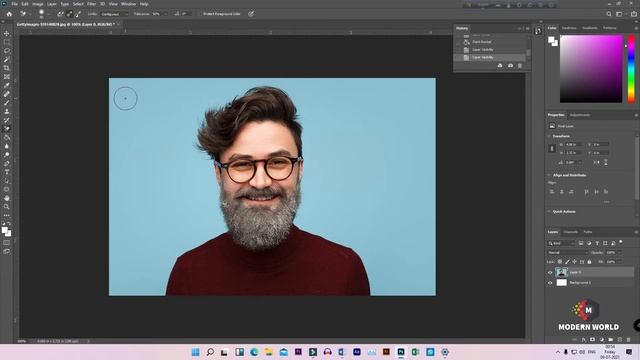Create new group folder in Layers panel
Viewport: 640px width, 360px height.
[x=611, y=340]
